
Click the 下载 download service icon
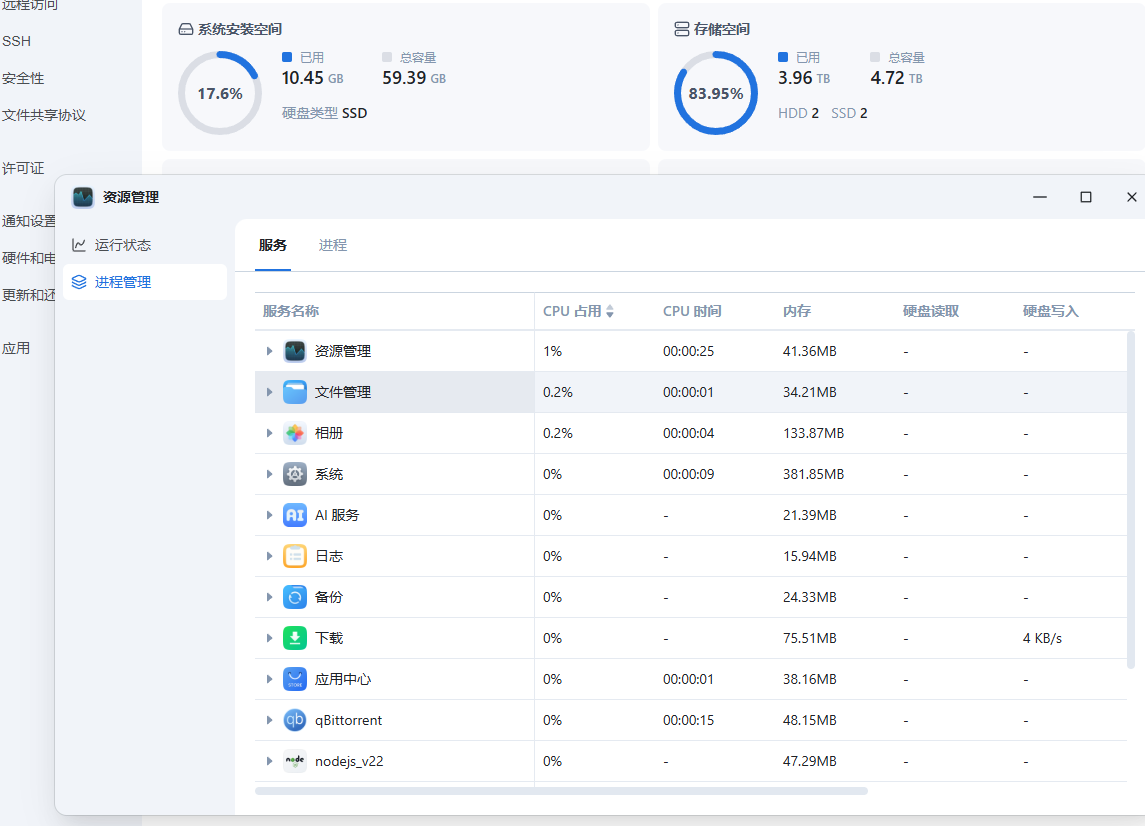coord(295,638)
